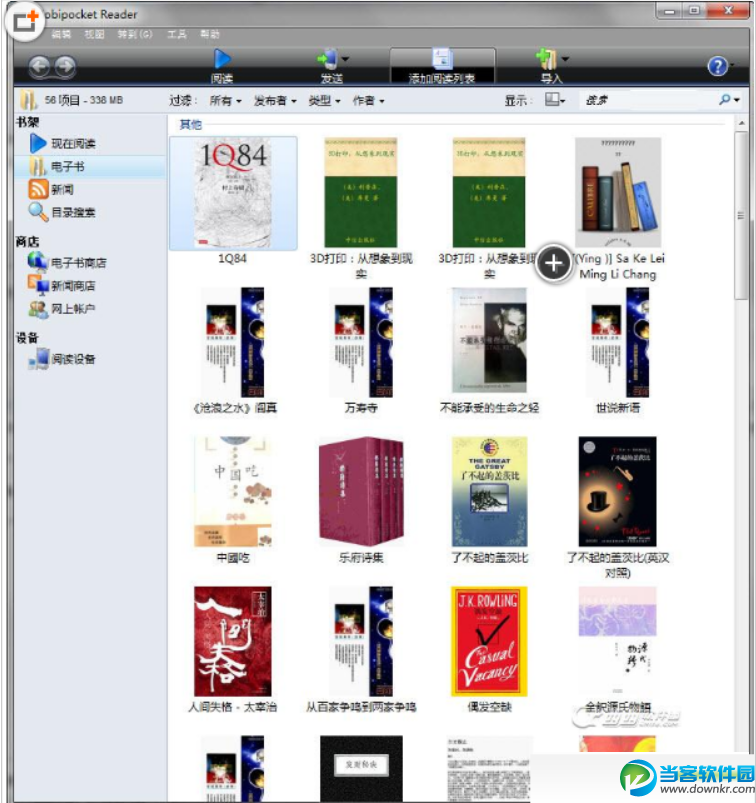
Task: Click the 导入 (Import) toolbar icon
Action: [547, 59]
